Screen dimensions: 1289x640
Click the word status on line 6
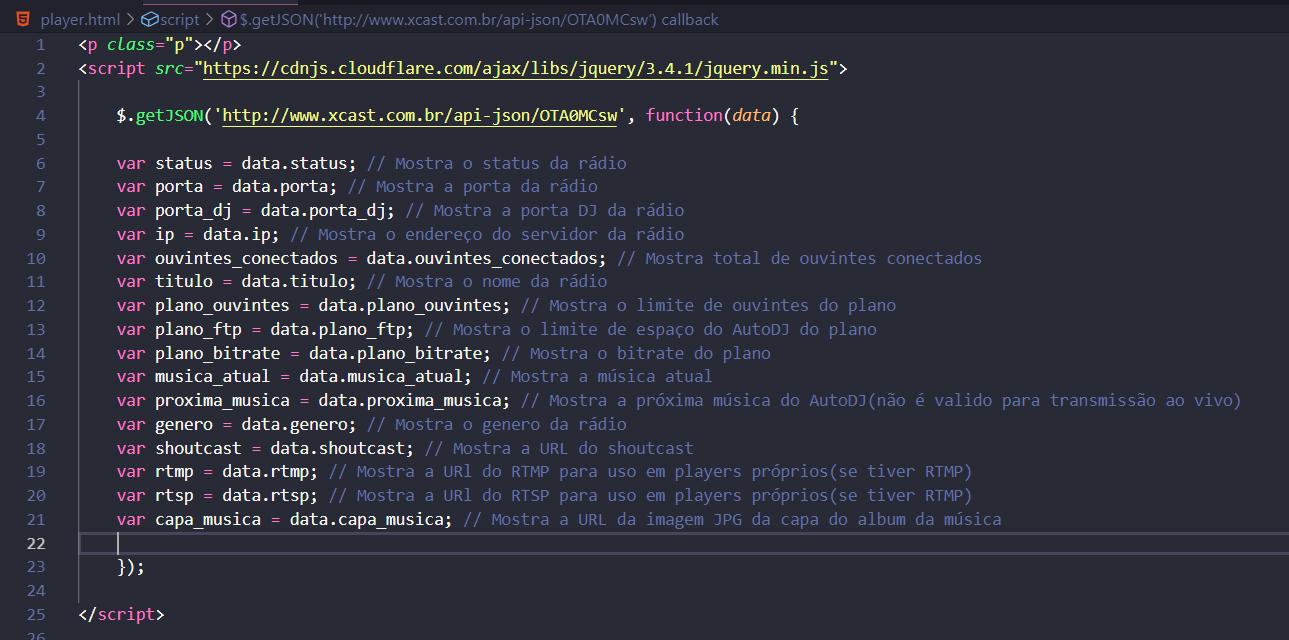tap(184, 163)
